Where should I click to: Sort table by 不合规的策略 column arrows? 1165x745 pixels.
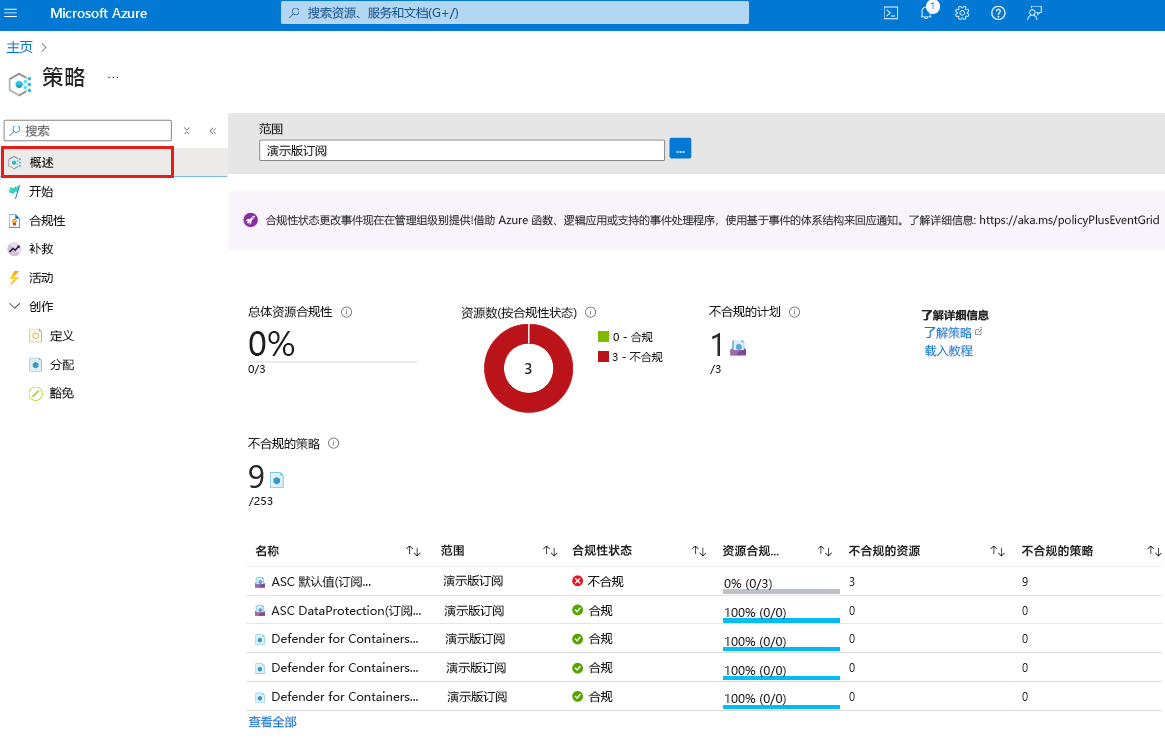click(1154, 551)
